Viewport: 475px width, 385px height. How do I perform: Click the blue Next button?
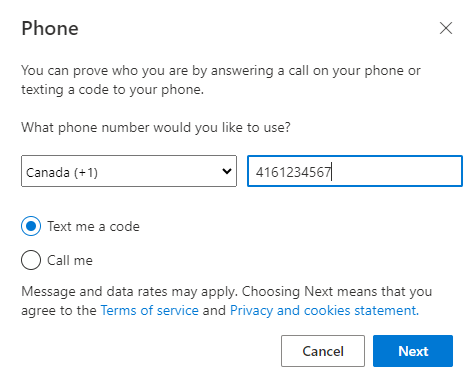(x=413, y=351)
